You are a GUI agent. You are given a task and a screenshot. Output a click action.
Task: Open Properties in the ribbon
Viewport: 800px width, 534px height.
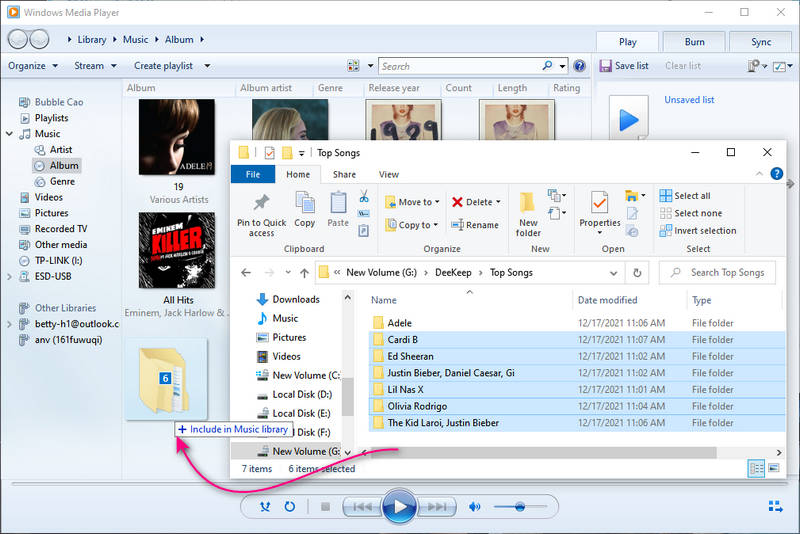[599, 213]
